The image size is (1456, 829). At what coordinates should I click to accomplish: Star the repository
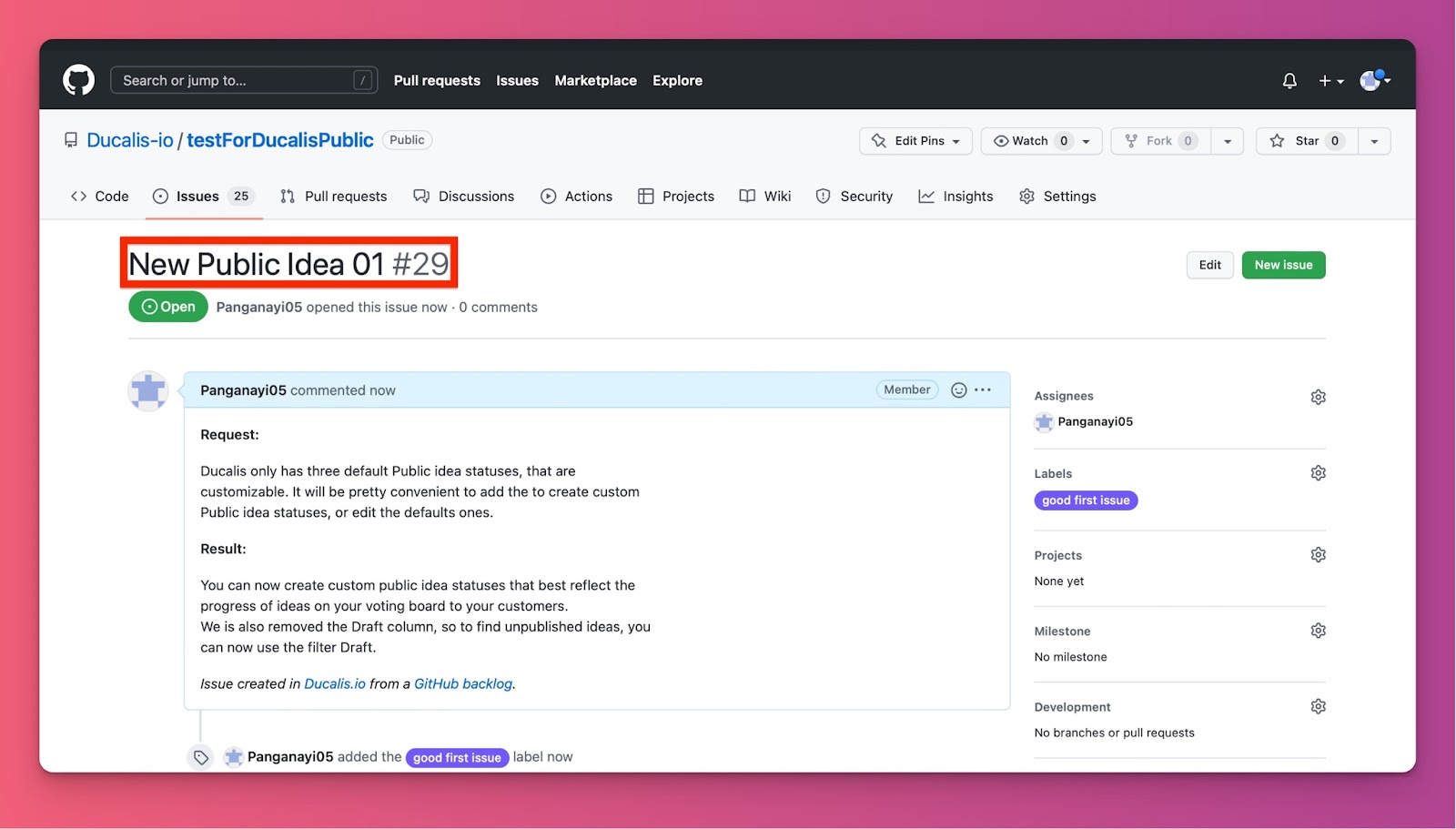[x=1306, y=141]
